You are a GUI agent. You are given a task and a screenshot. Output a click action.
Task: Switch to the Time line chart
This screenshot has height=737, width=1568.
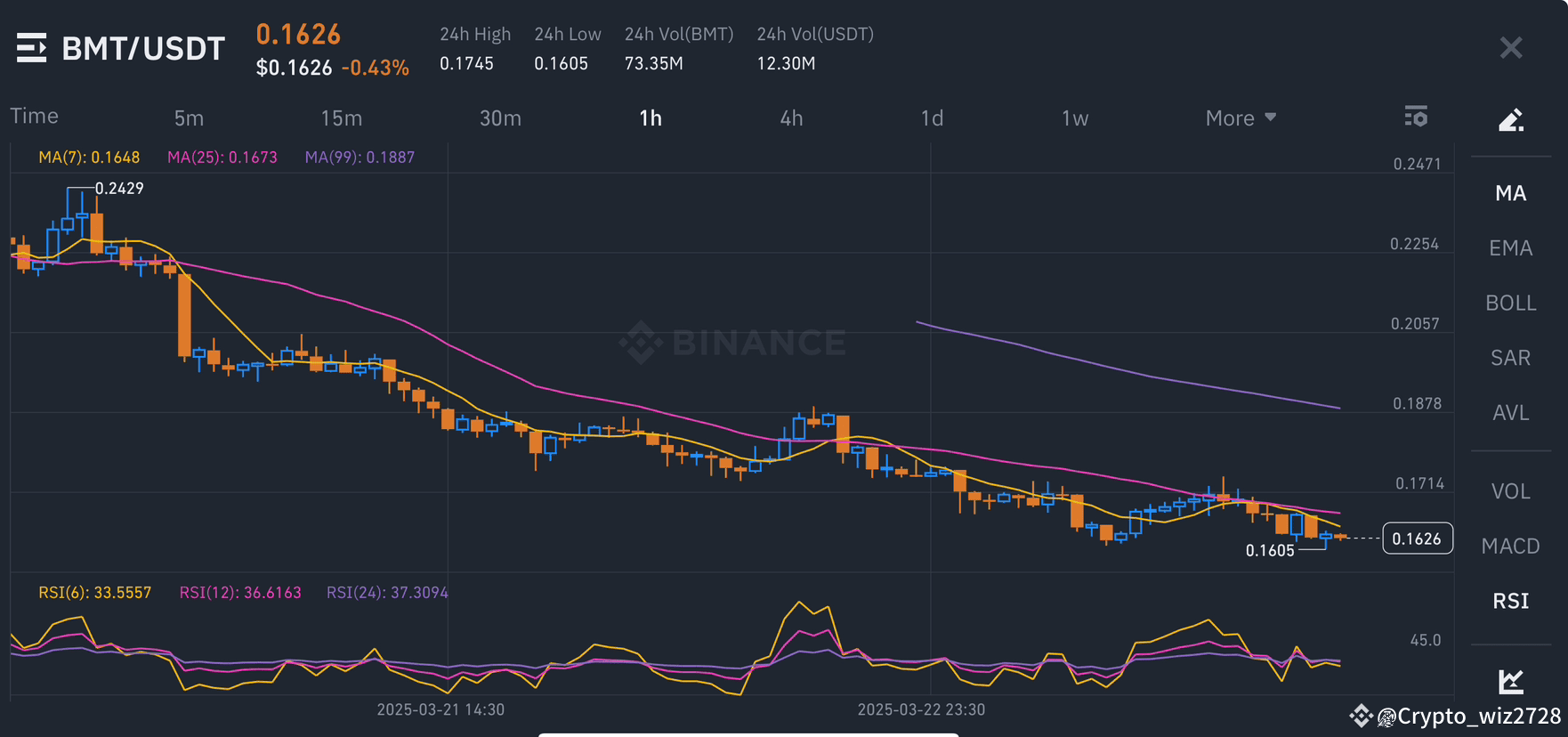point(35,117)
